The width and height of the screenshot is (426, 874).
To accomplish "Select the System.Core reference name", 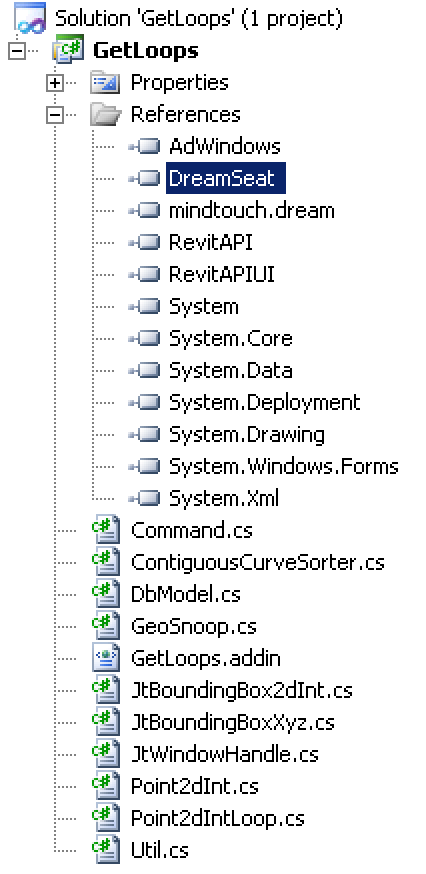I will [x=231, y=339].
